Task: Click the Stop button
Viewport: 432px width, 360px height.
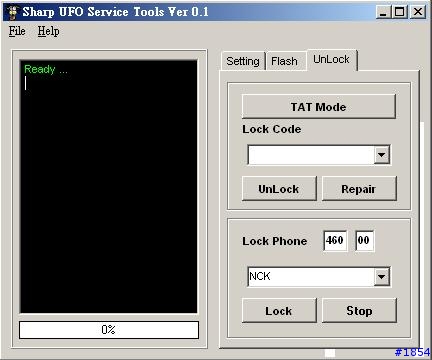Action: (x=359, y=311)
